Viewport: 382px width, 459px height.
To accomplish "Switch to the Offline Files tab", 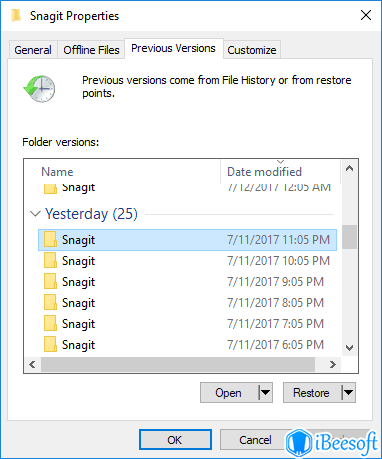I will pos(91,50).
